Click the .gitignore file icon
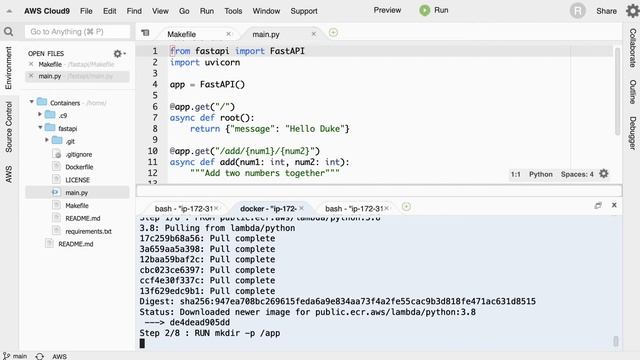The image size is (640, 360). tap(56, 154)
